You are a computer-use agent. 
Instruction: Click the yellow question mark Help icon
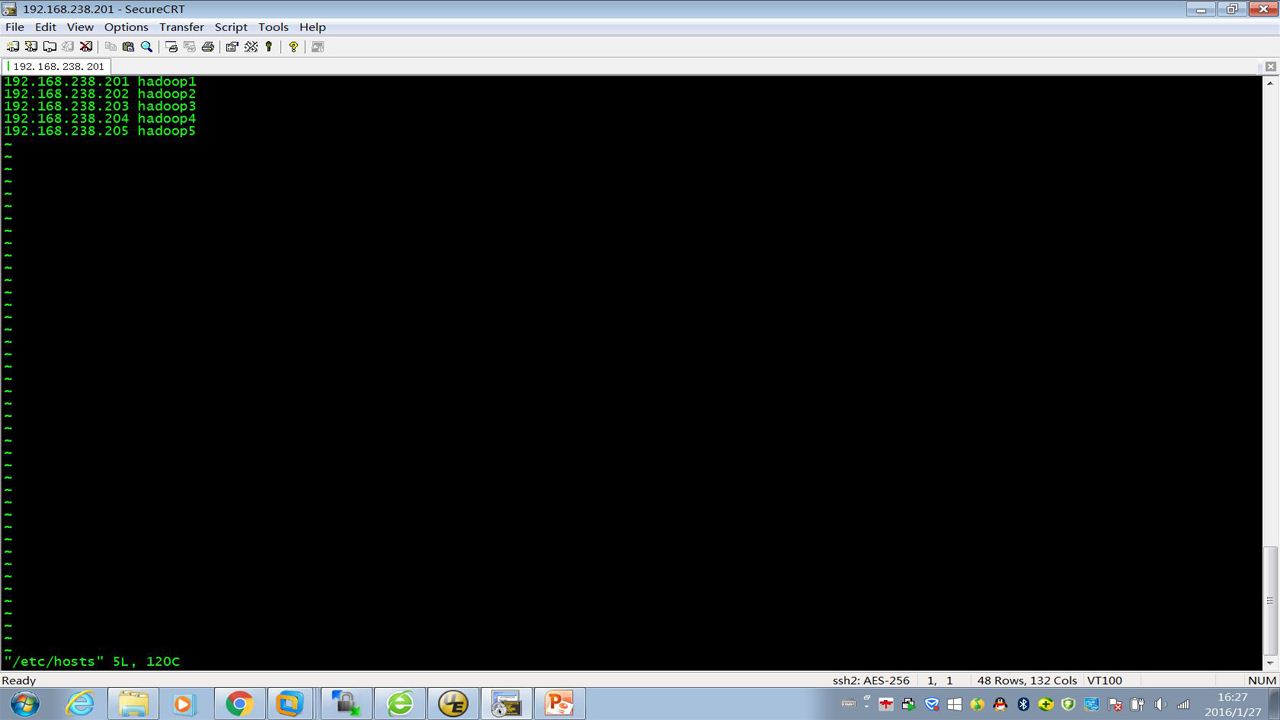click(293, 46)
